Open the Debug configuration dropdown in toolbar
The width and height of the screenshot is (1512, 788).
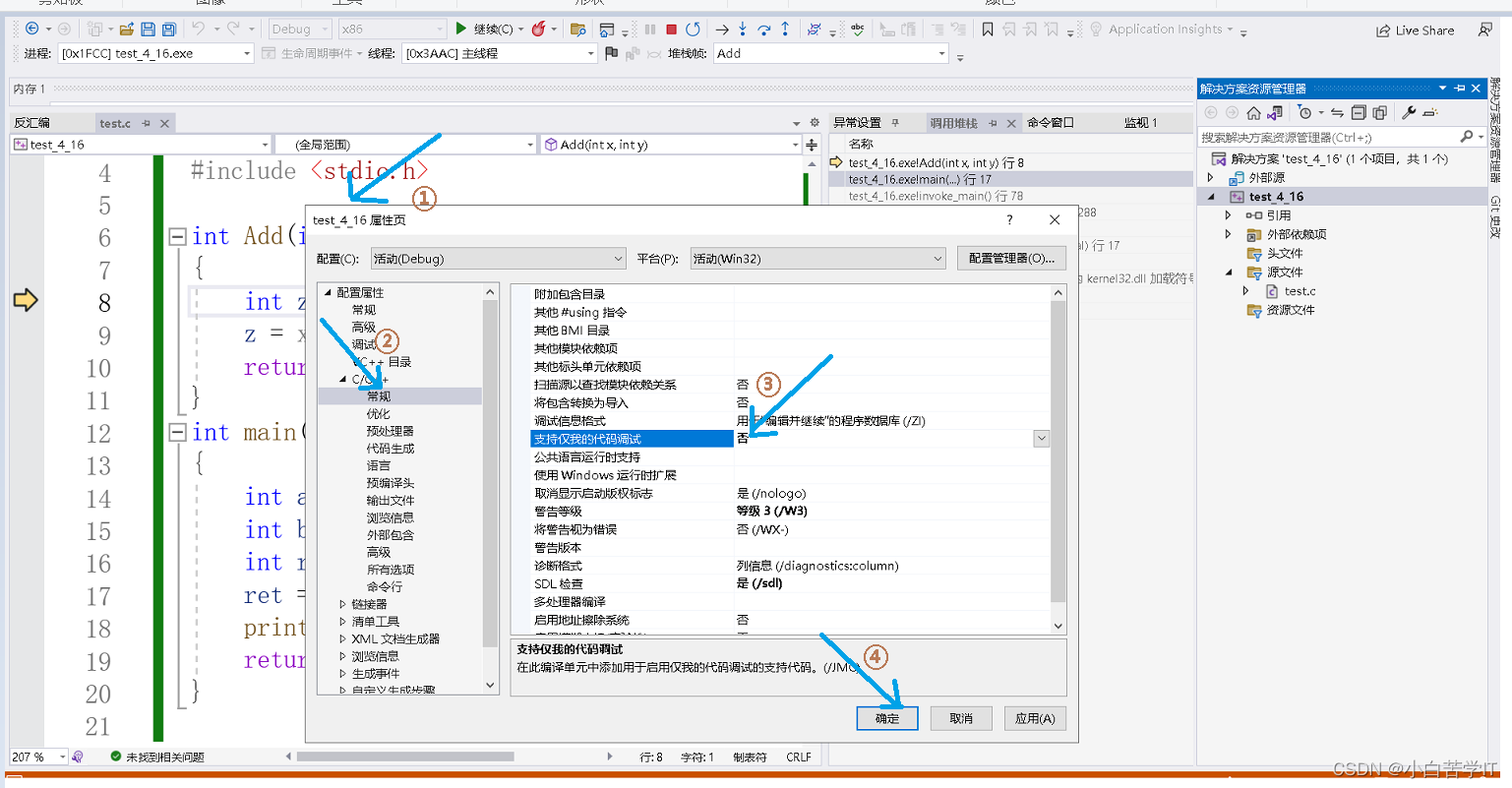(300, 30)
